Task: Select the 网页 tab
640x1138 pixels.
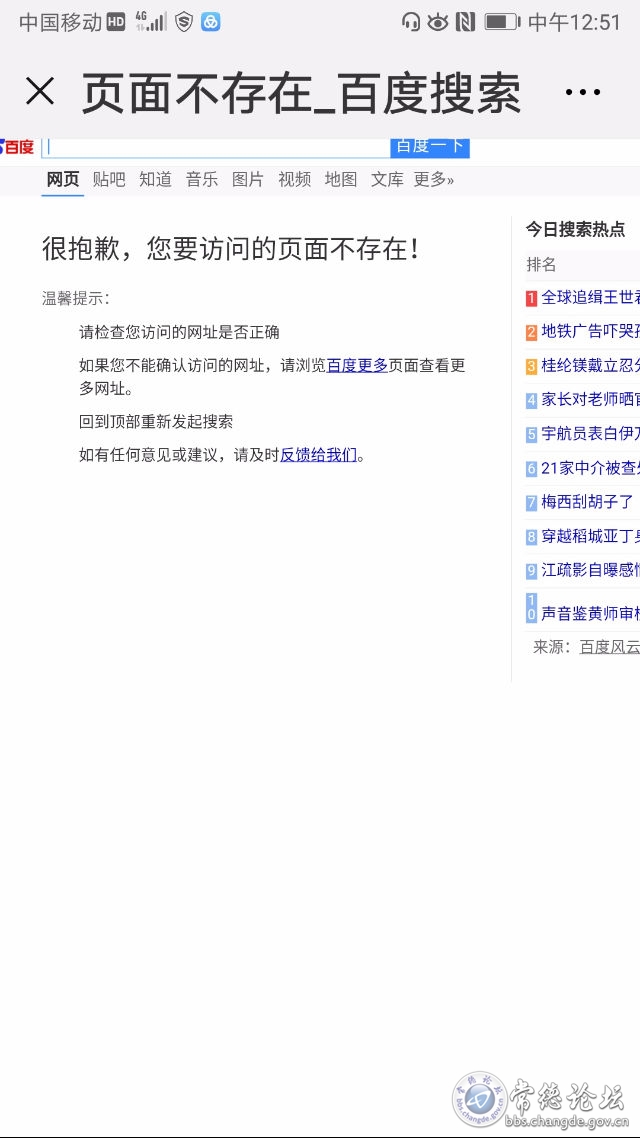Action: (63, 180)
